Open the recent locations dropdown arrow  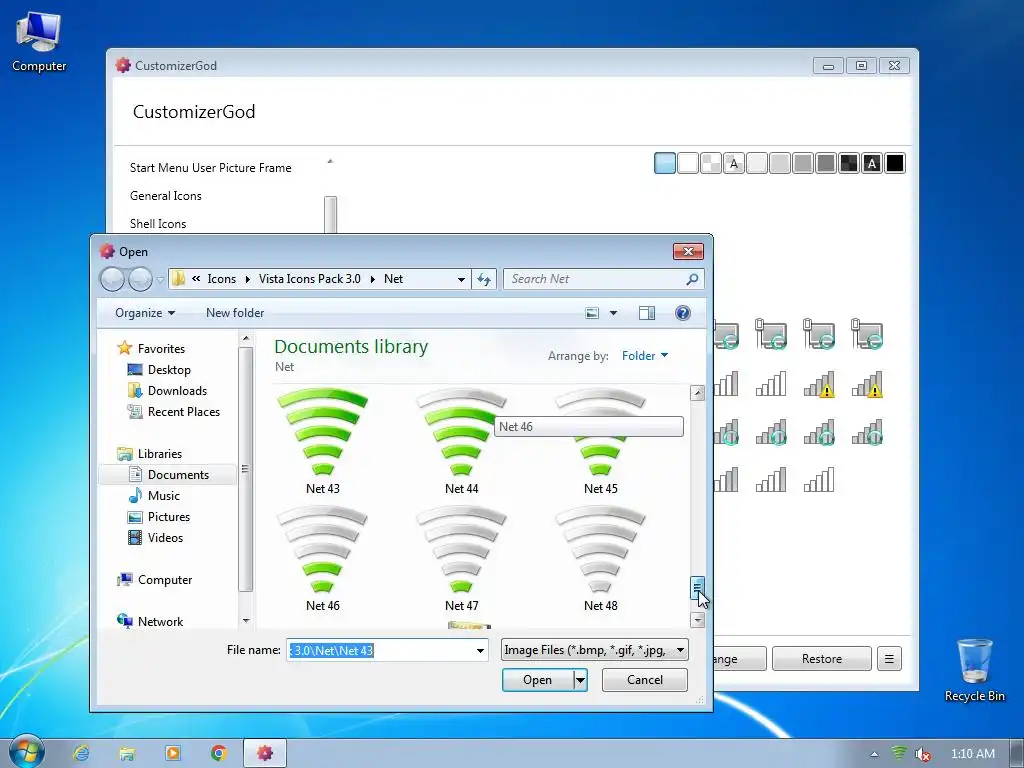pyautogui.click(x=160, y=280)
